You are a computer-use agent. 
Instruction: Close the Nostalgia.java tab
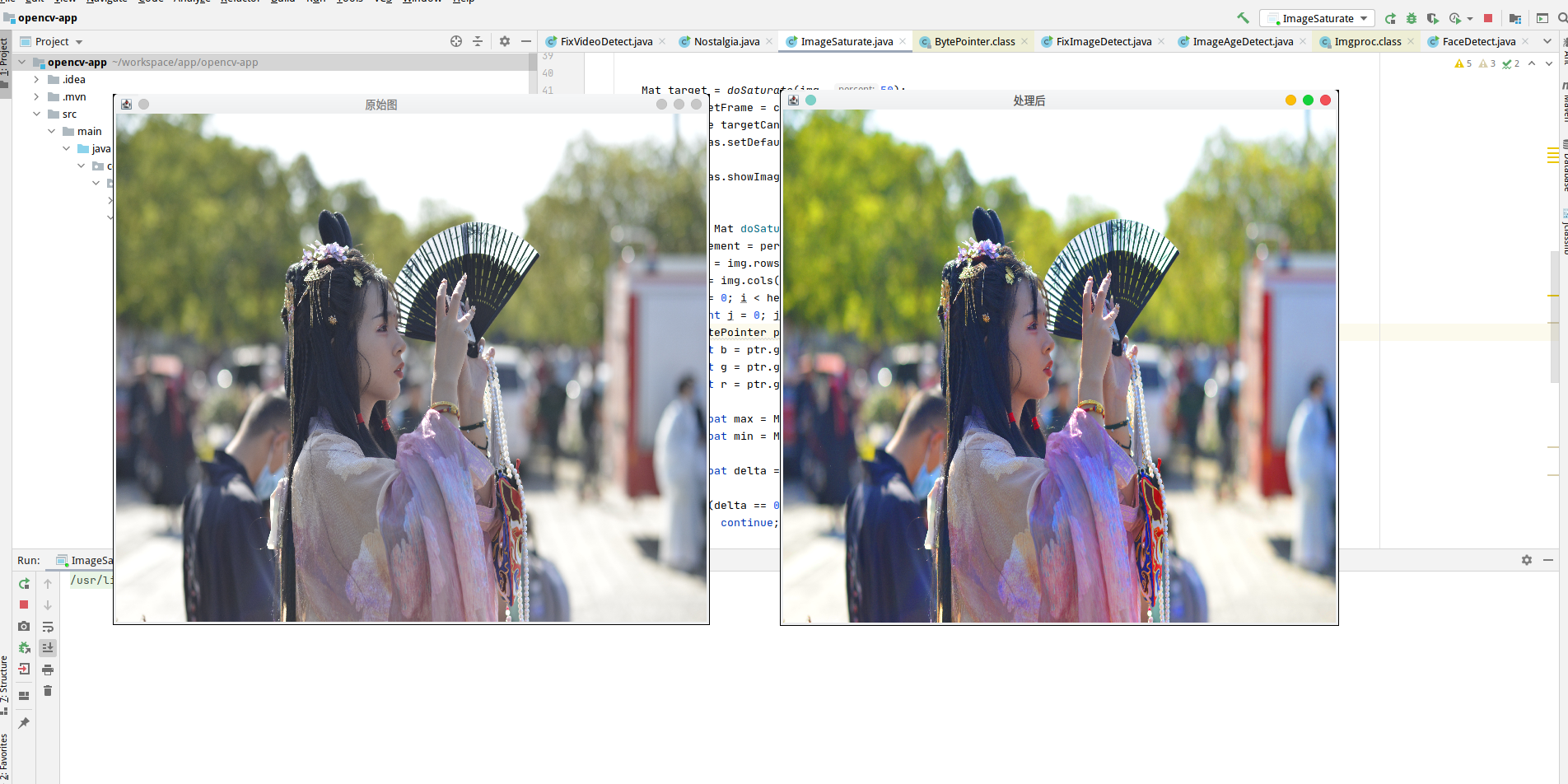(x=769, y=41)
